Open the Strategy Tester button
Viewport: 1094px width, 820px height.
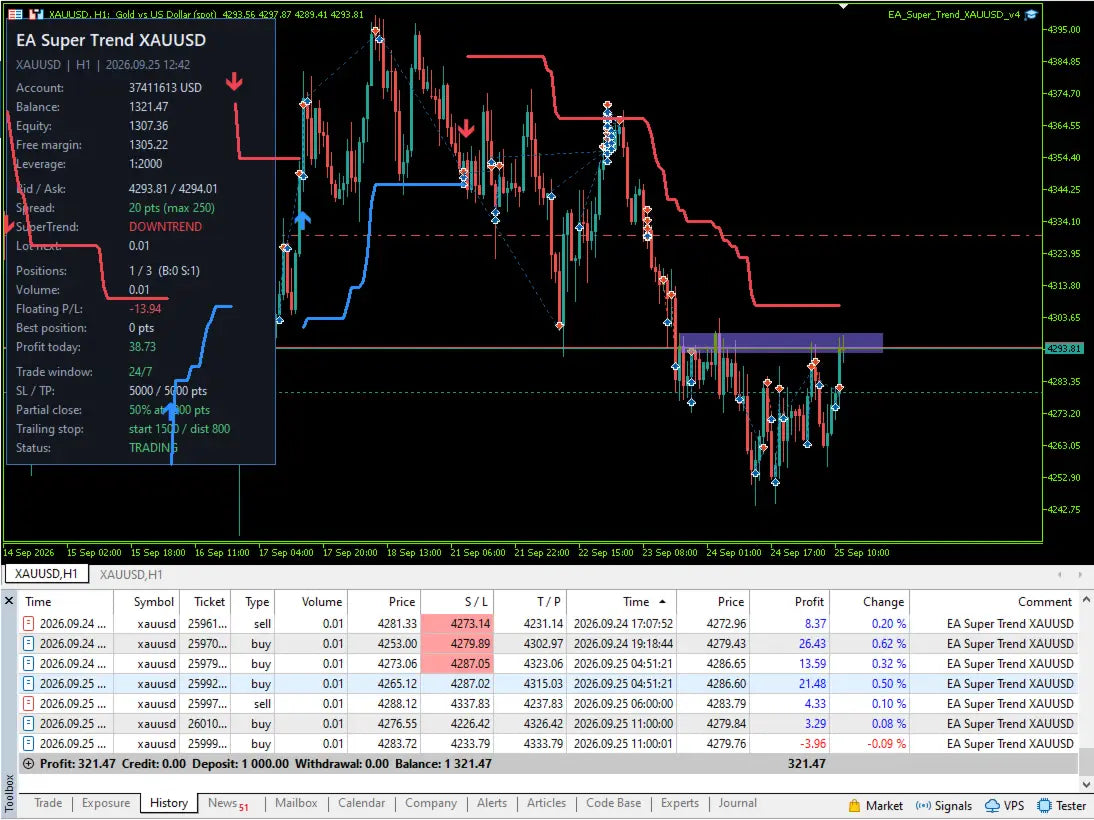pyautogui.click(x=1062, y=805)
